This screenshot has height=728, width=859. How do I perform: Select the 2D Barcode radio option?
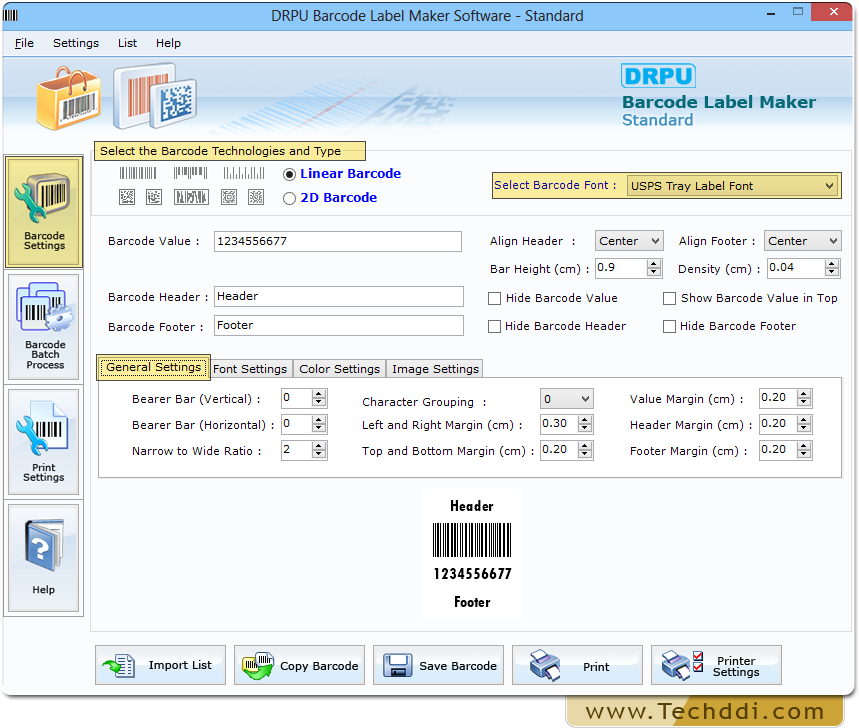[289, 198]
